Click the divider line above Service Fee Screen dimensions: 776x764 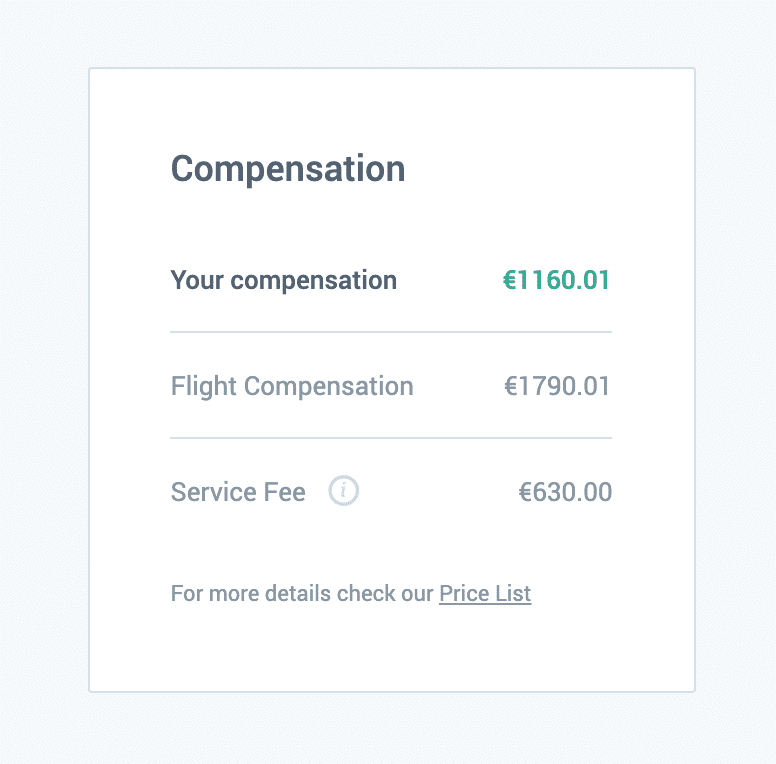tap(391, 438)
